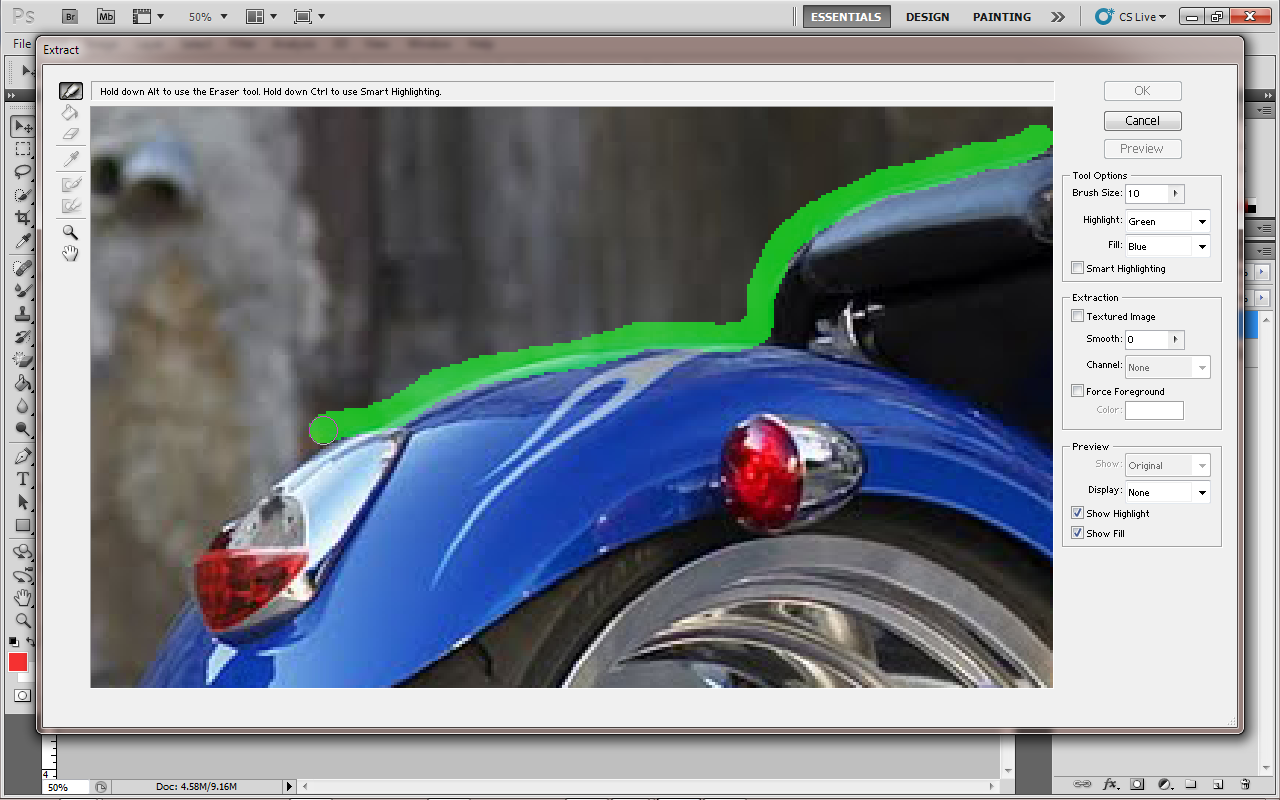Select the Edge Highlighter tool
This screenshot has height=800, width=1280.
(x=70, y=92)
